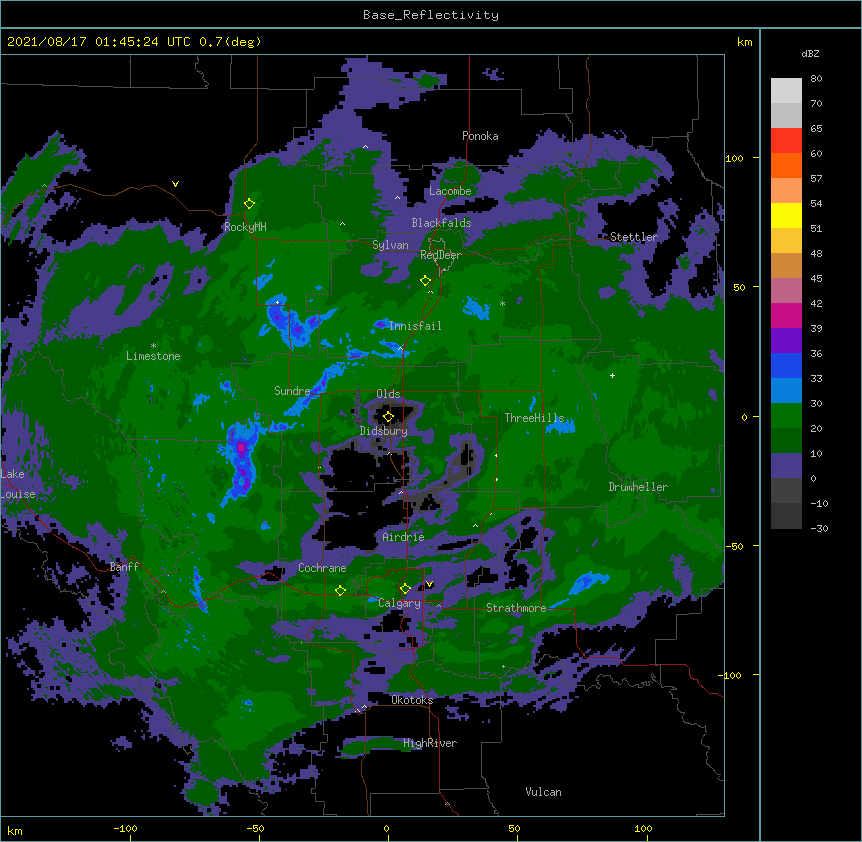Image resolution: width=862 pixels, height=842 pixels.
Task: Click the white plus marker east of ThreeHills
Action: coord(612,375)
